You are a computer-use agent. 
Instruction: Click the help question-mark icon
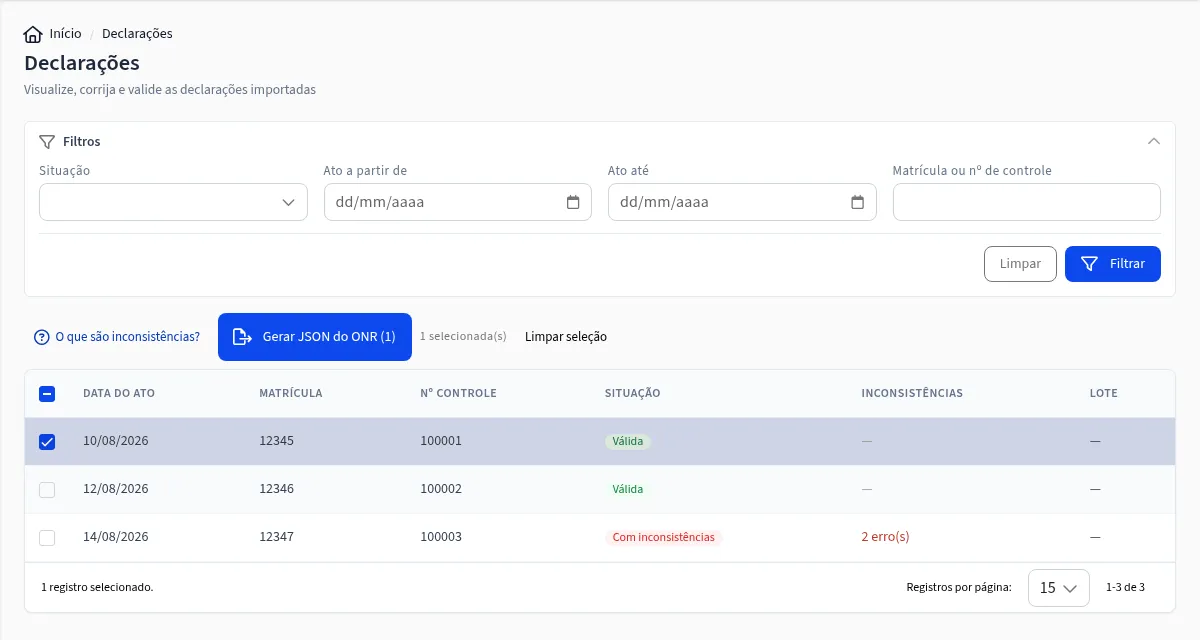pyautogui.click(x=42, y=337)
